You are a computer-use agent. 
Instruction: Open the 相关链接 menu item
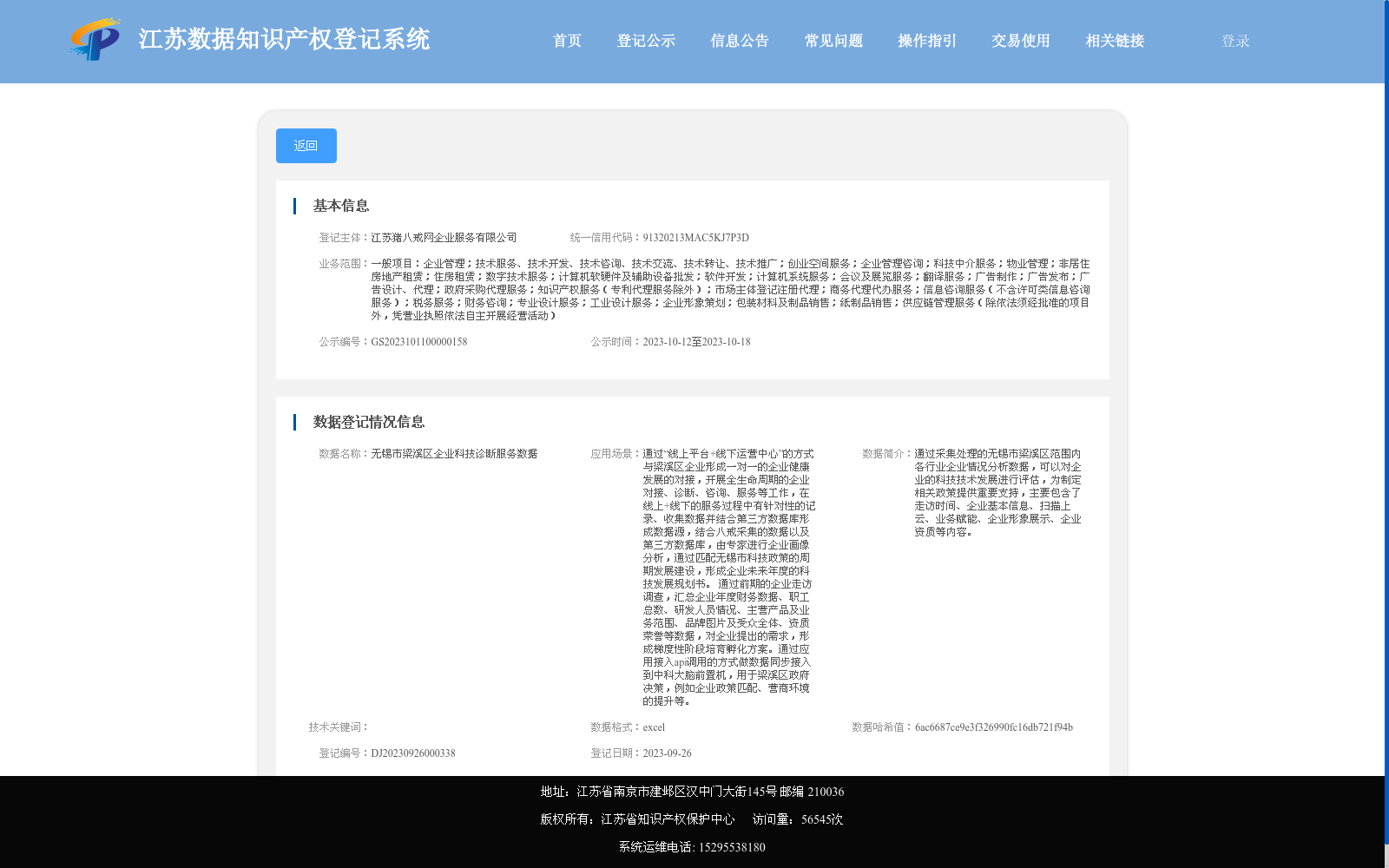pyautogui.click(x=1115, y=41)
